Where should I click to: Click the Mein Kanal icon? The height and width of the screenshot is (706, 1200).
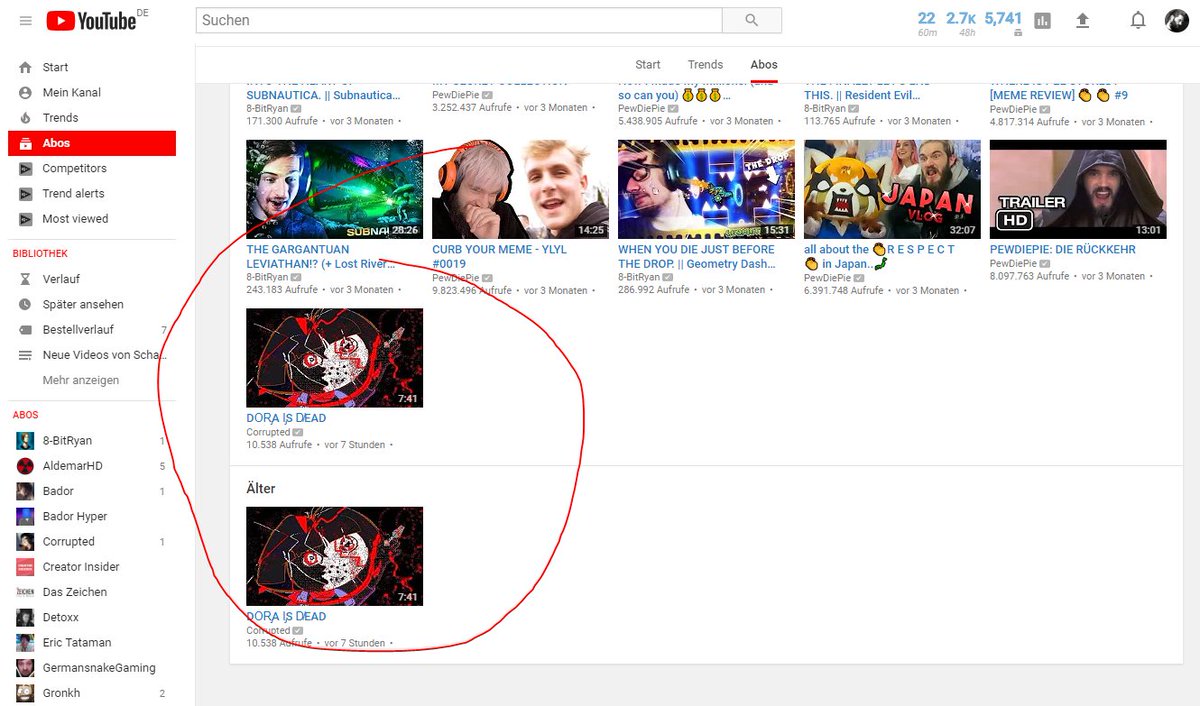[x=25, y=92]
